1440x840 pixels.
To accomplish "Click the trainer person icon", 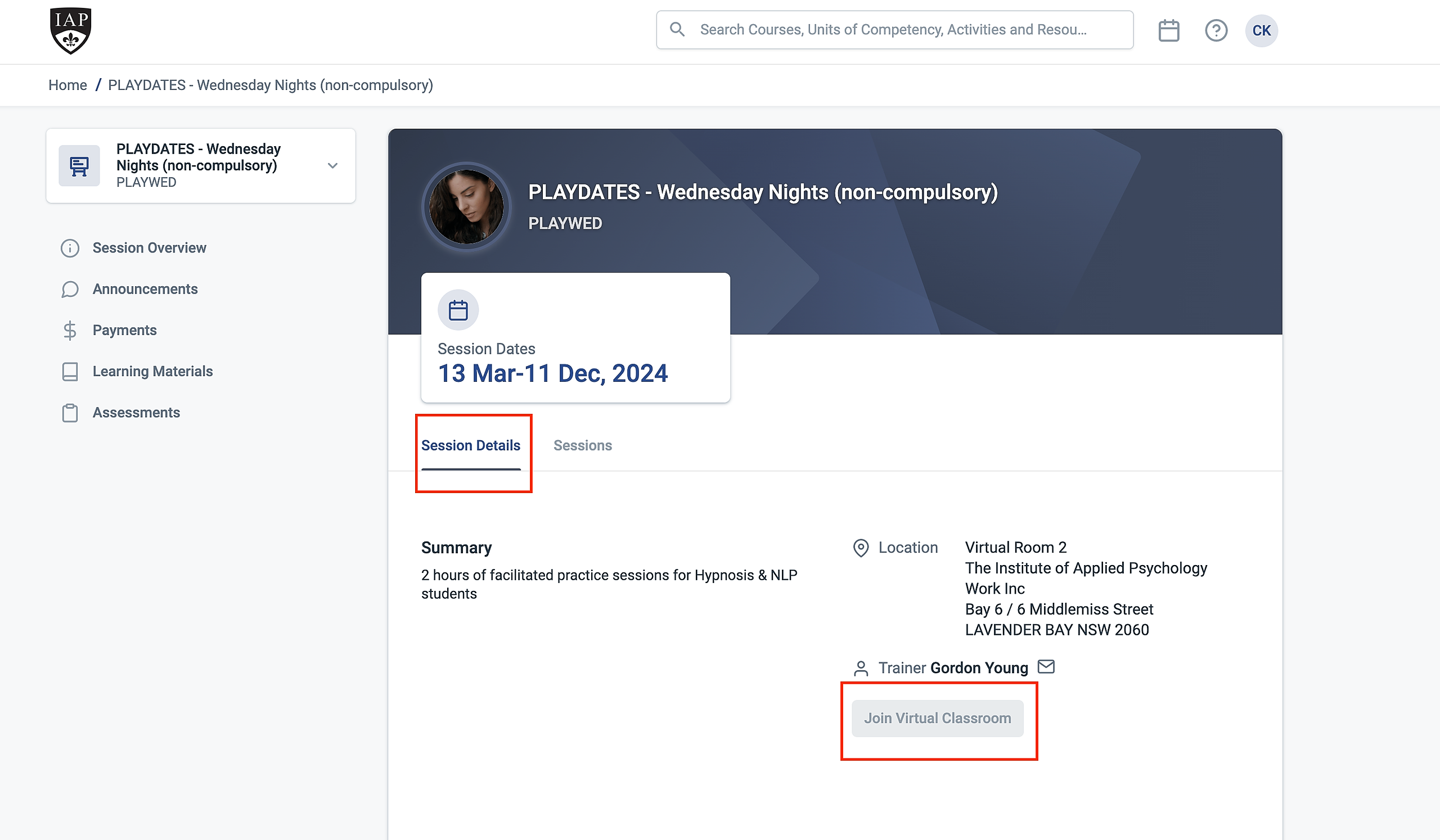I will [860, 668].
